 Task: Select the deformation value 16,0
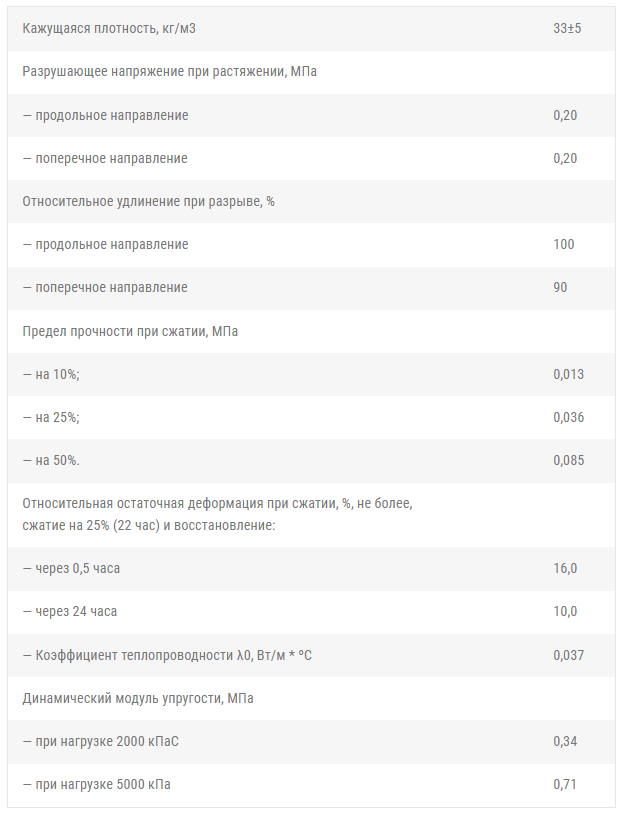tap(565, 568)
